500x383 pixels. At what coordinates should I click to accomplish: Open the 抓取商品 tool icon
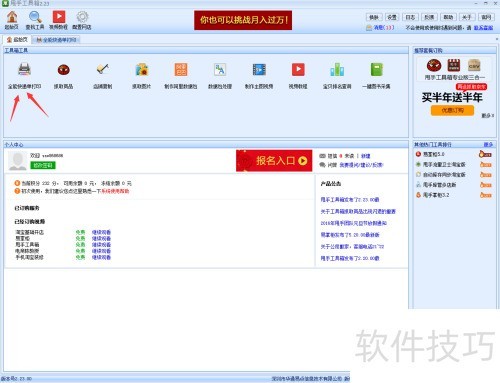coord(63,70)
